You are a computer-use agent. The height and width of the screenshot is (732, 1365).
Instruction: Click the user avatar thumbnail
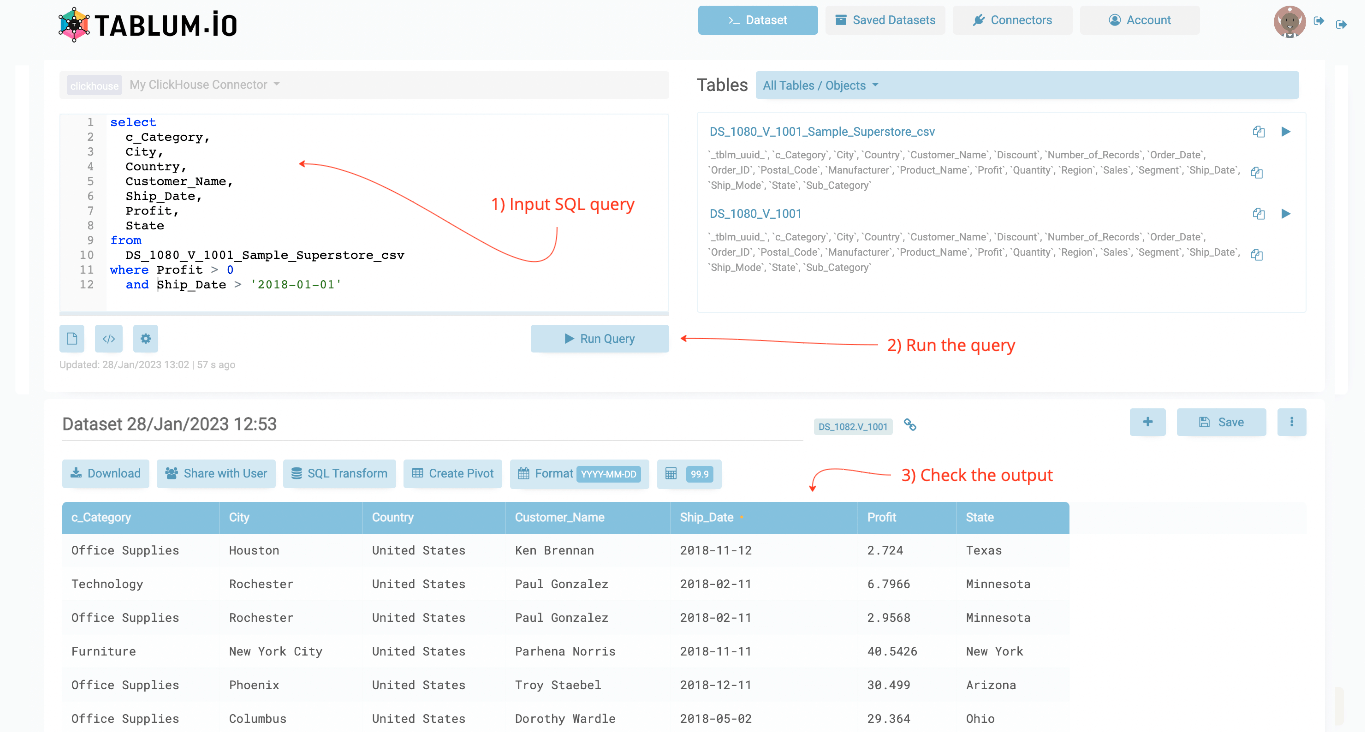1289,21
